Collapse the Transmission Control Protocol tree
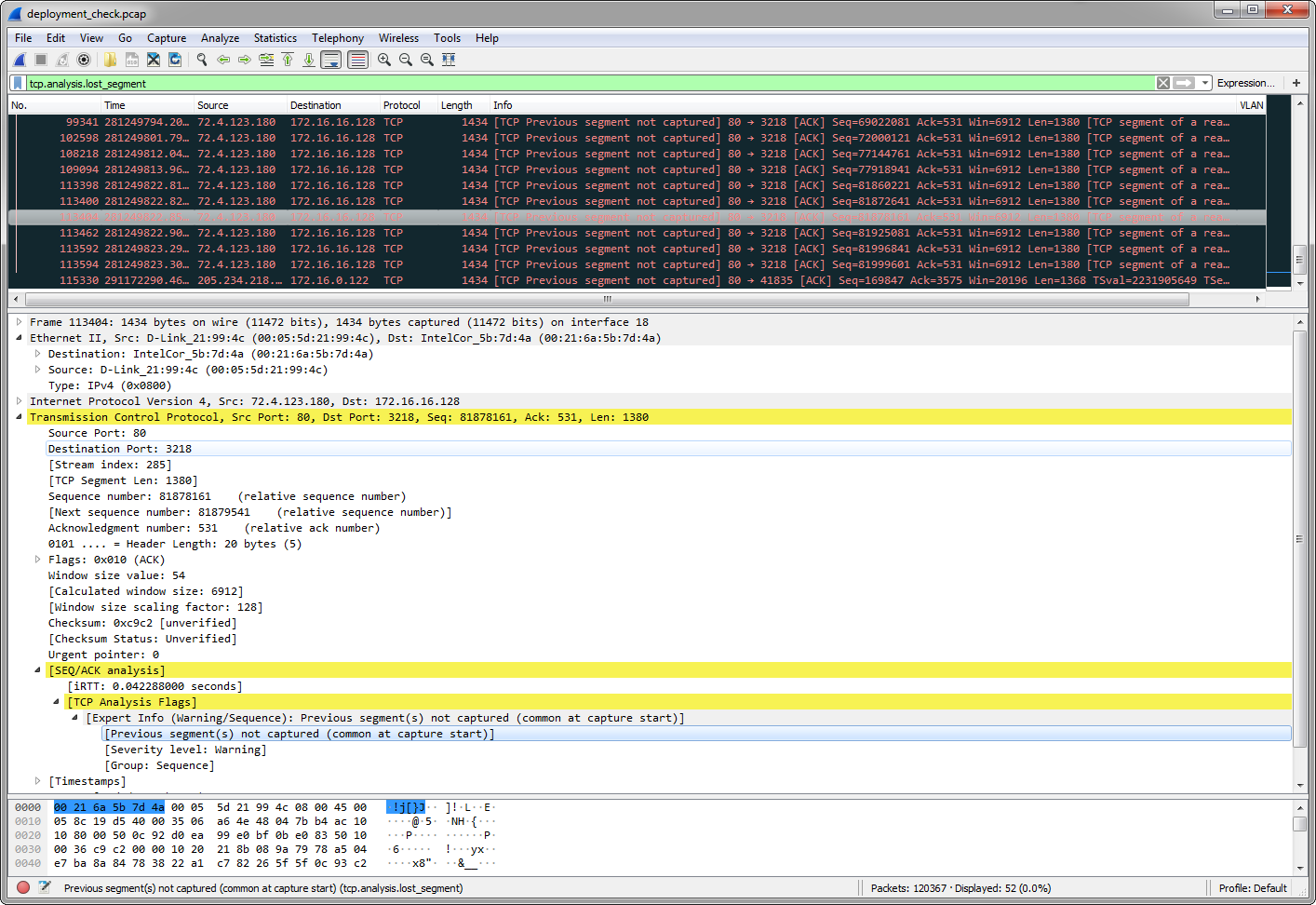 pos(19,417)
